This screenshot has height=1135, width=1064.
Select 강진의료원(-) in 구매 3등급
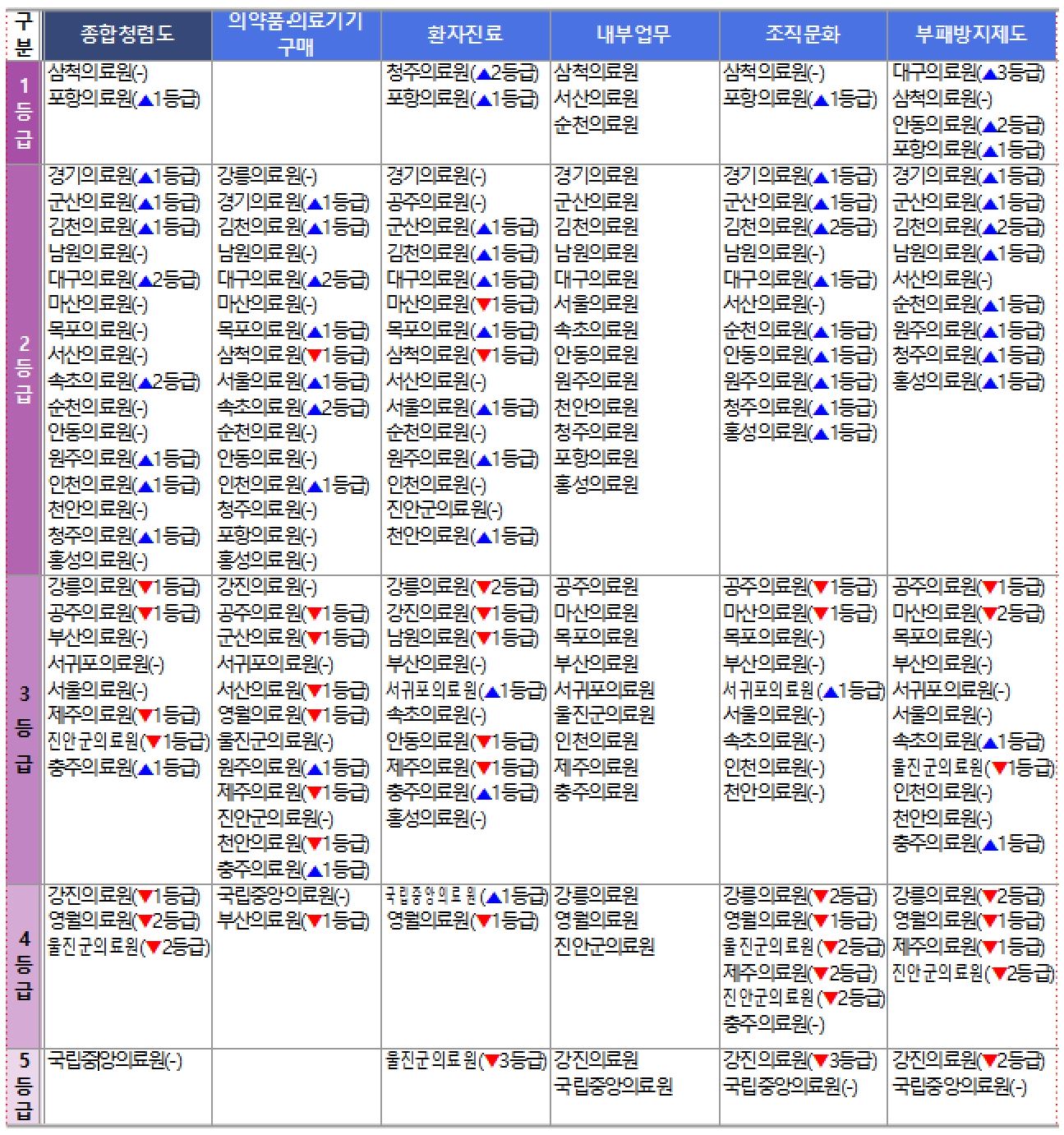267,587
